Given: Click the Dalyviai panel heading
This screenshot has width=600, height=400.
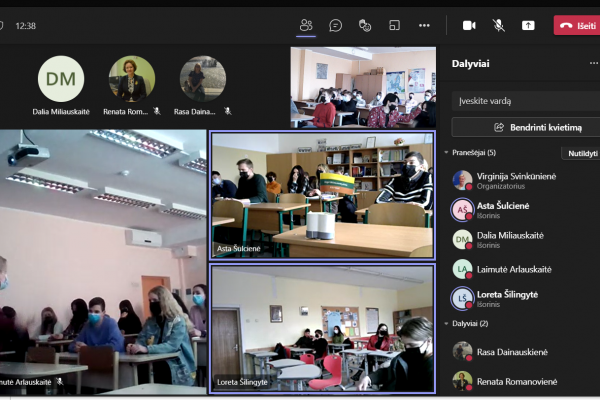Looking at the screenshot, I should 470,64.
